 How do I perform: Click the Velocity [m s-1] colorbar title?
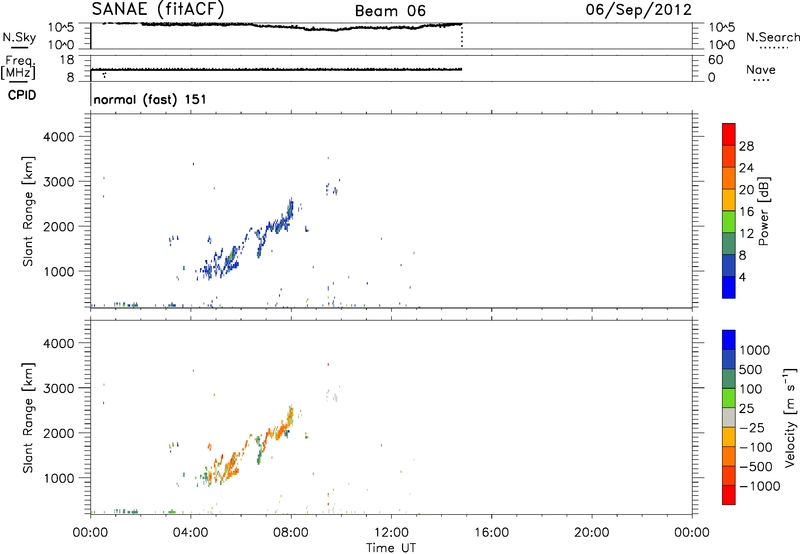pyautogui.click(x=790, y=417)
